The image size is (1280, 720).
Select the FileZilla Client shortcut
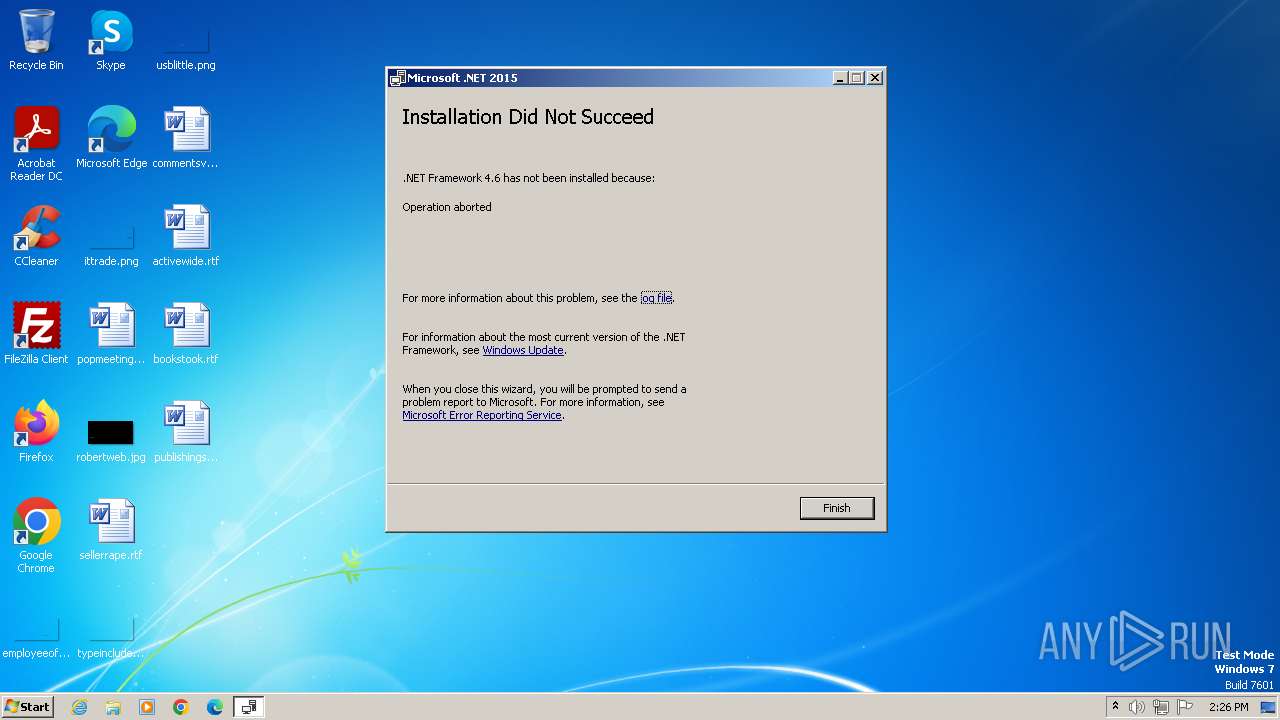pyautogui.click(x=36, y=334)
